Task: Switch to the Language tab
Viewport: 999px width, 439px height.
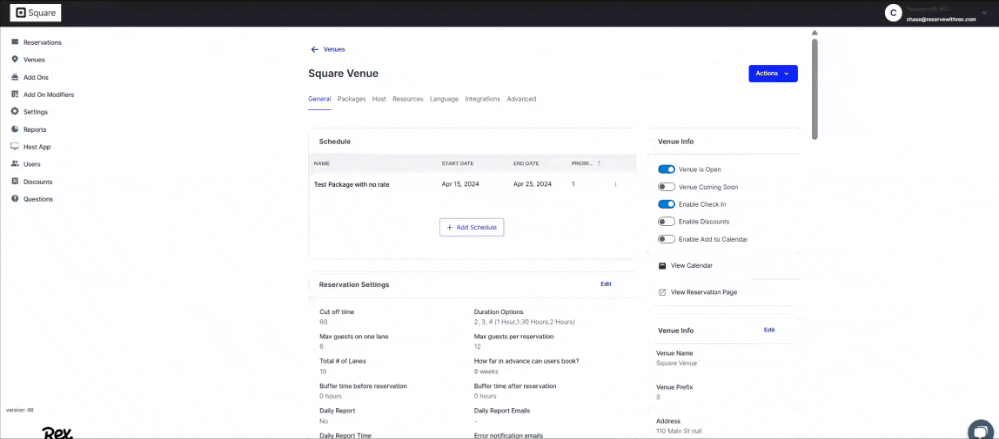Action: (x=444, y=99)
